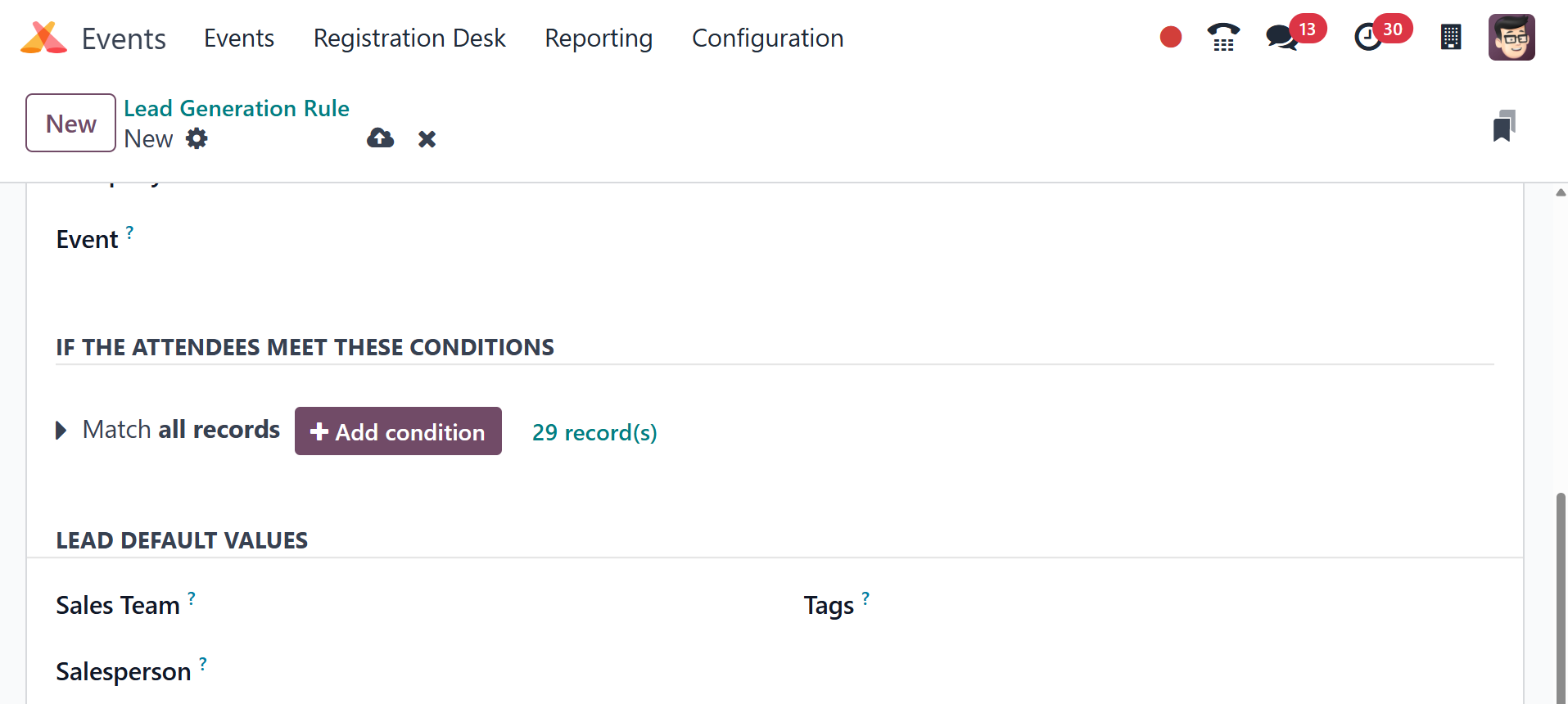Open the 29 record(s) link
The width and height of the screenshot is (1568, 704).
click(594, 432)
